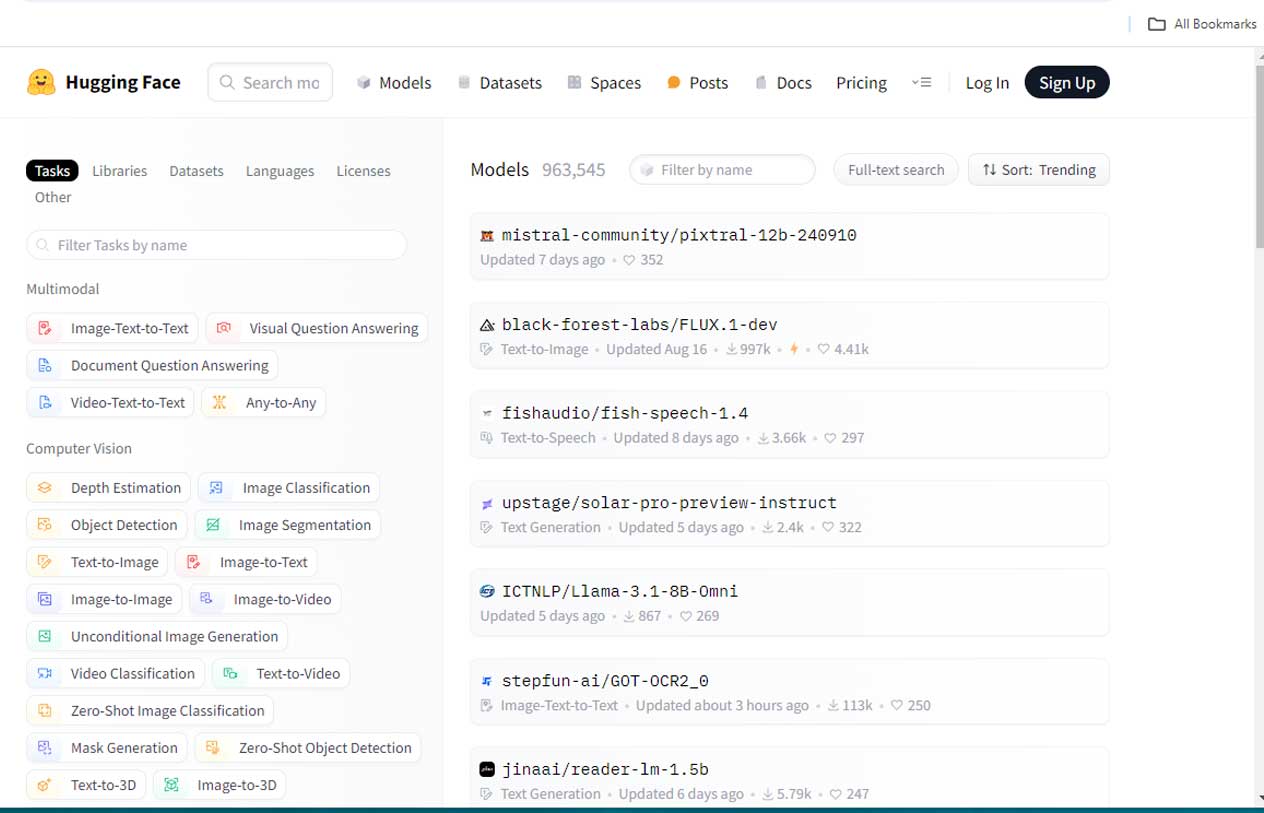Click the Image-to-Image icon

pos(45,599)
